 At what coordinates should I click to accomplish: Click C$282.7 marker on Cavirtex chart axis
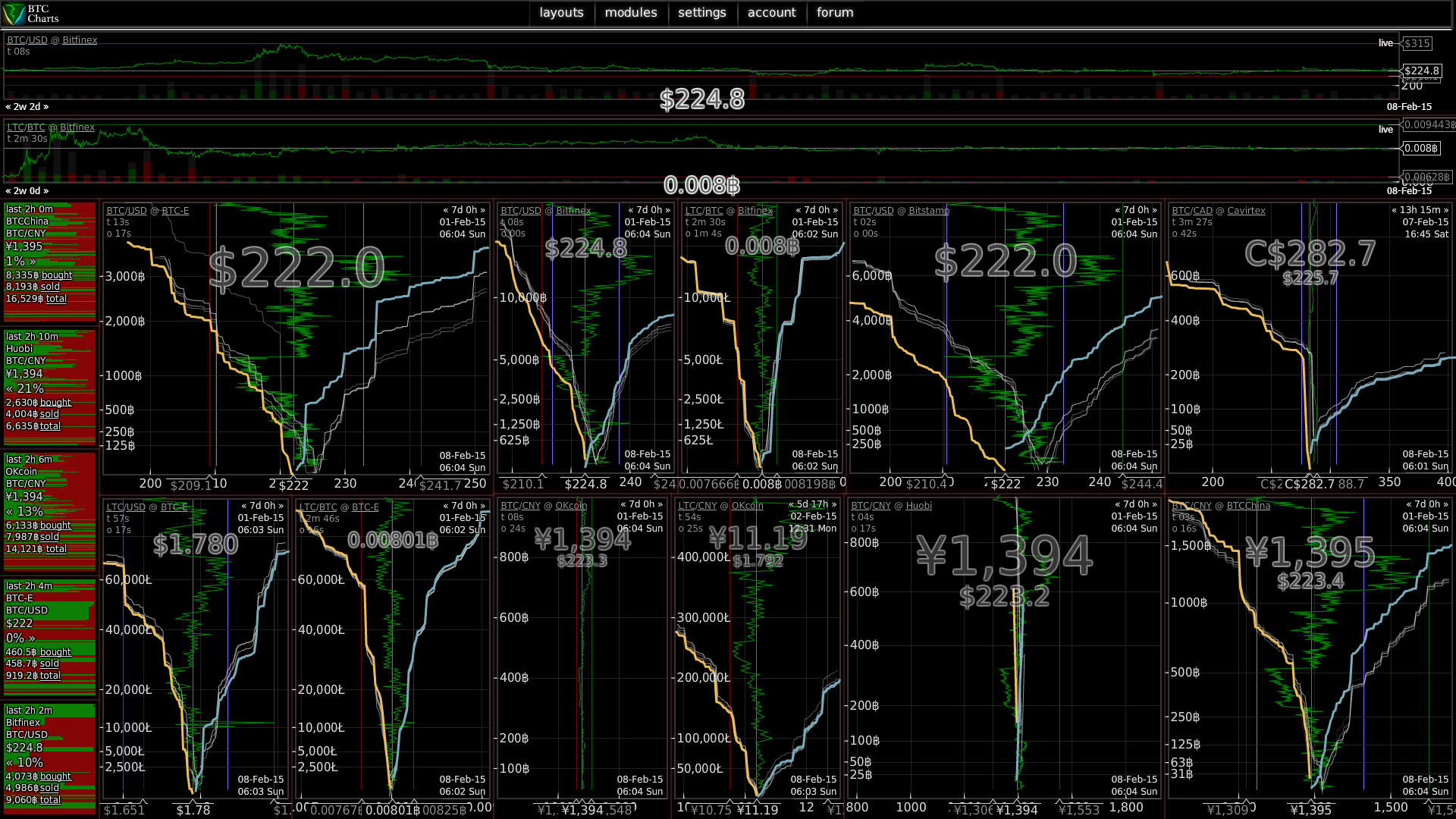click(1310, 484)
